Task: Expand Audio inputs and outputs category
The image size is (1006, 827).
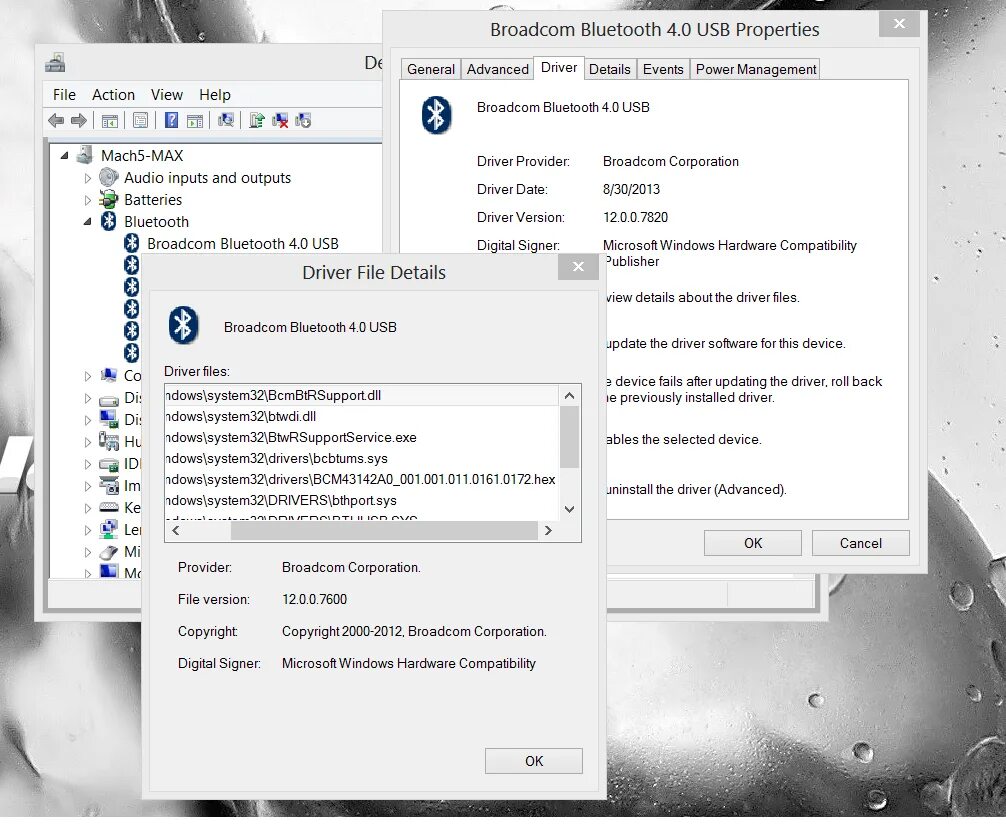Action: coord(87,178)
